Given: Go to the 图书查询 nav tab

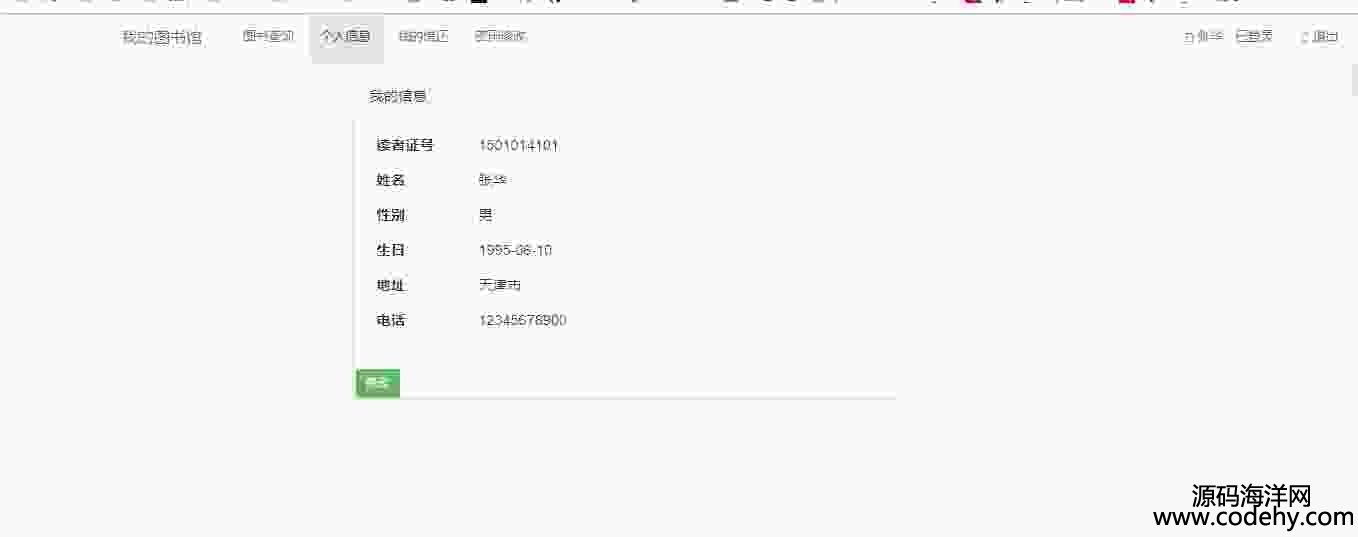Looking at the screenshot, I should coord(268,37).
